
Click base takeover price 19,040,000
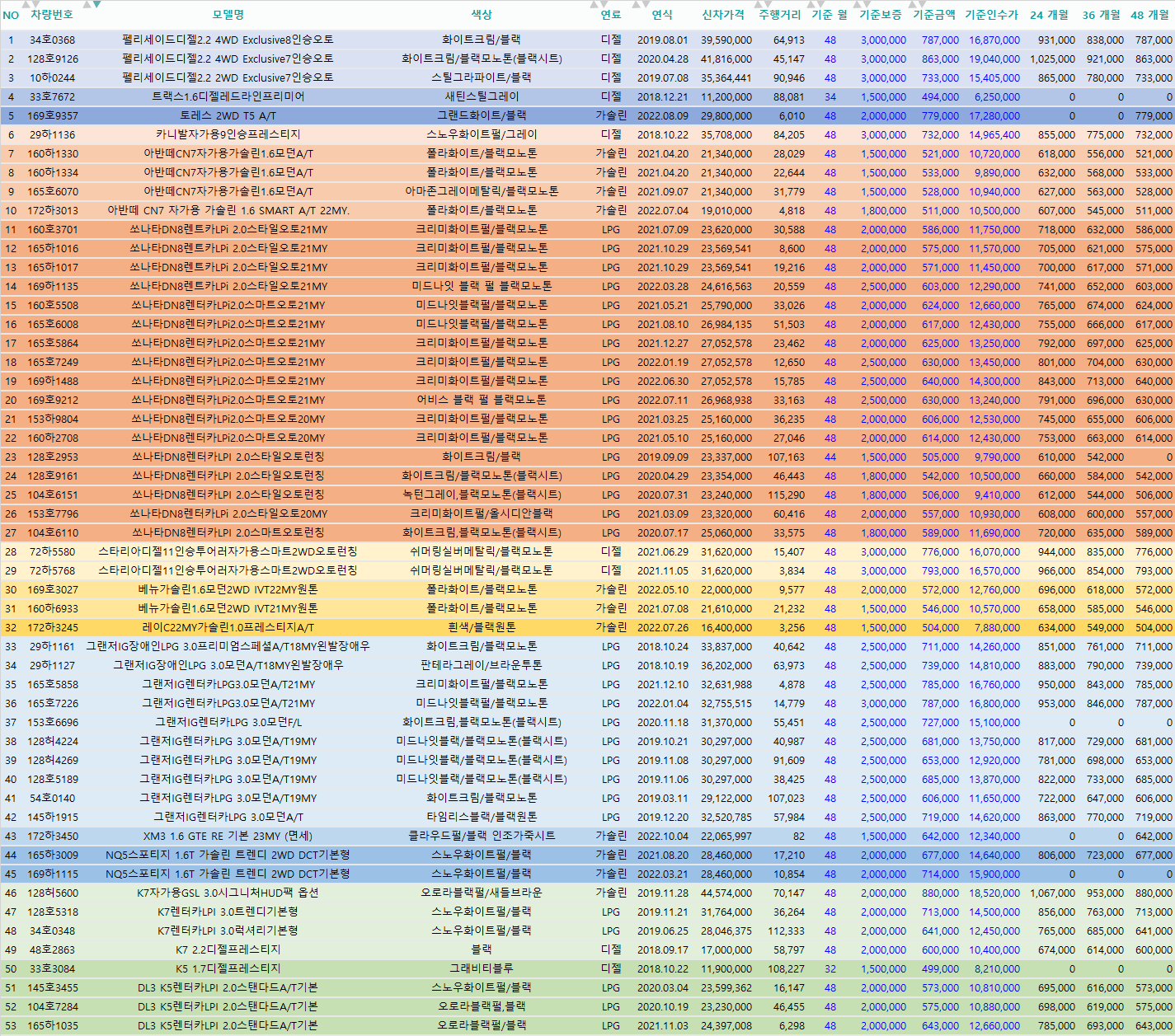[994, 59]
